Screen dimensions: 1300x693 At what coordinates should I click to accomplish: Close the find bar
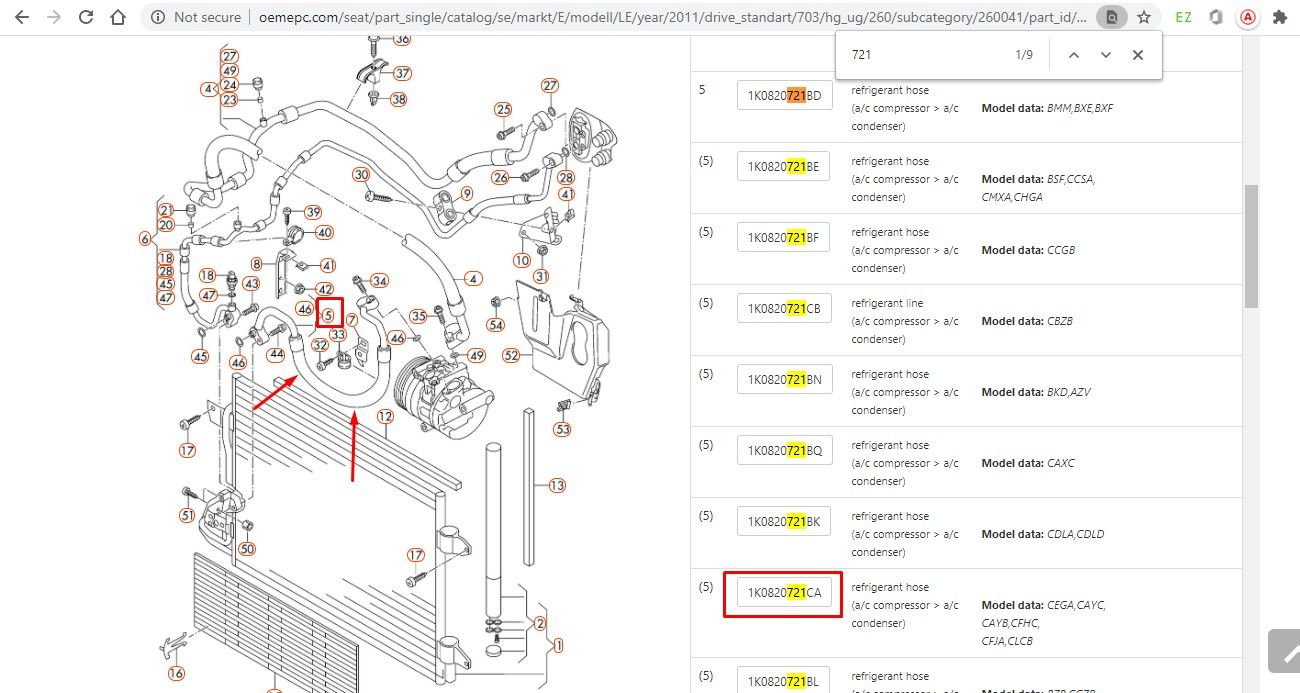1138,55
